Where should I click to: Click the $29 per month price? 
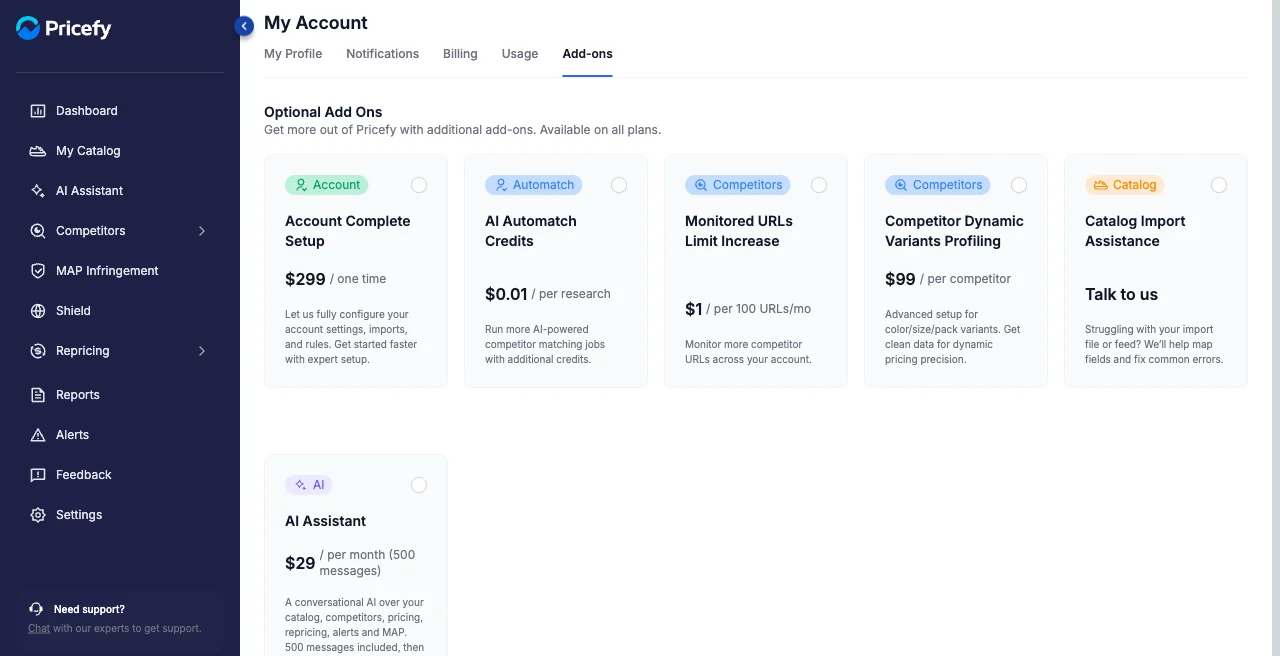point(350,563)
